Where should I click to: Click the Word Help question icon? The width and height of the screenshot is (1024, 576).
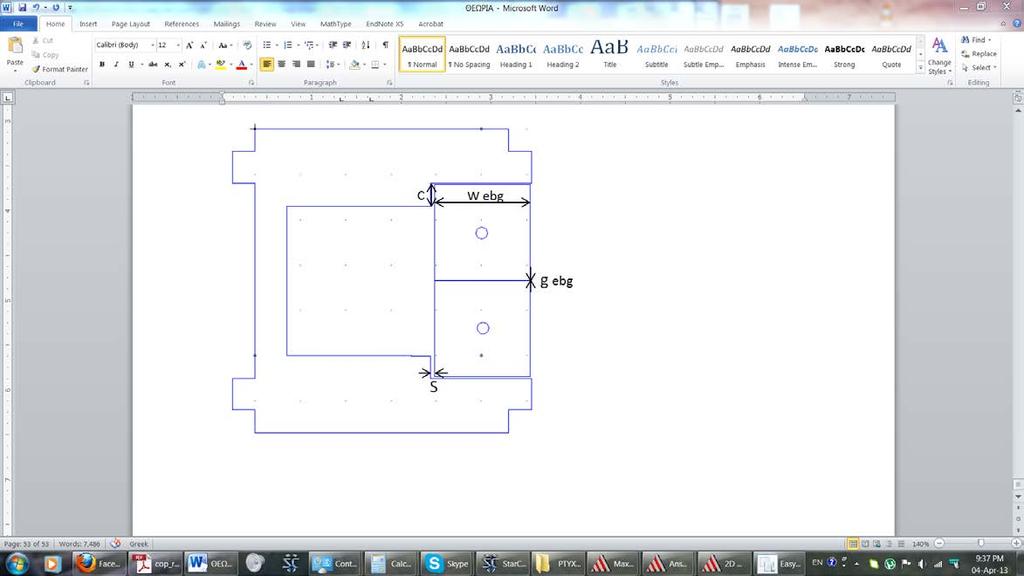click(1016, 24)
